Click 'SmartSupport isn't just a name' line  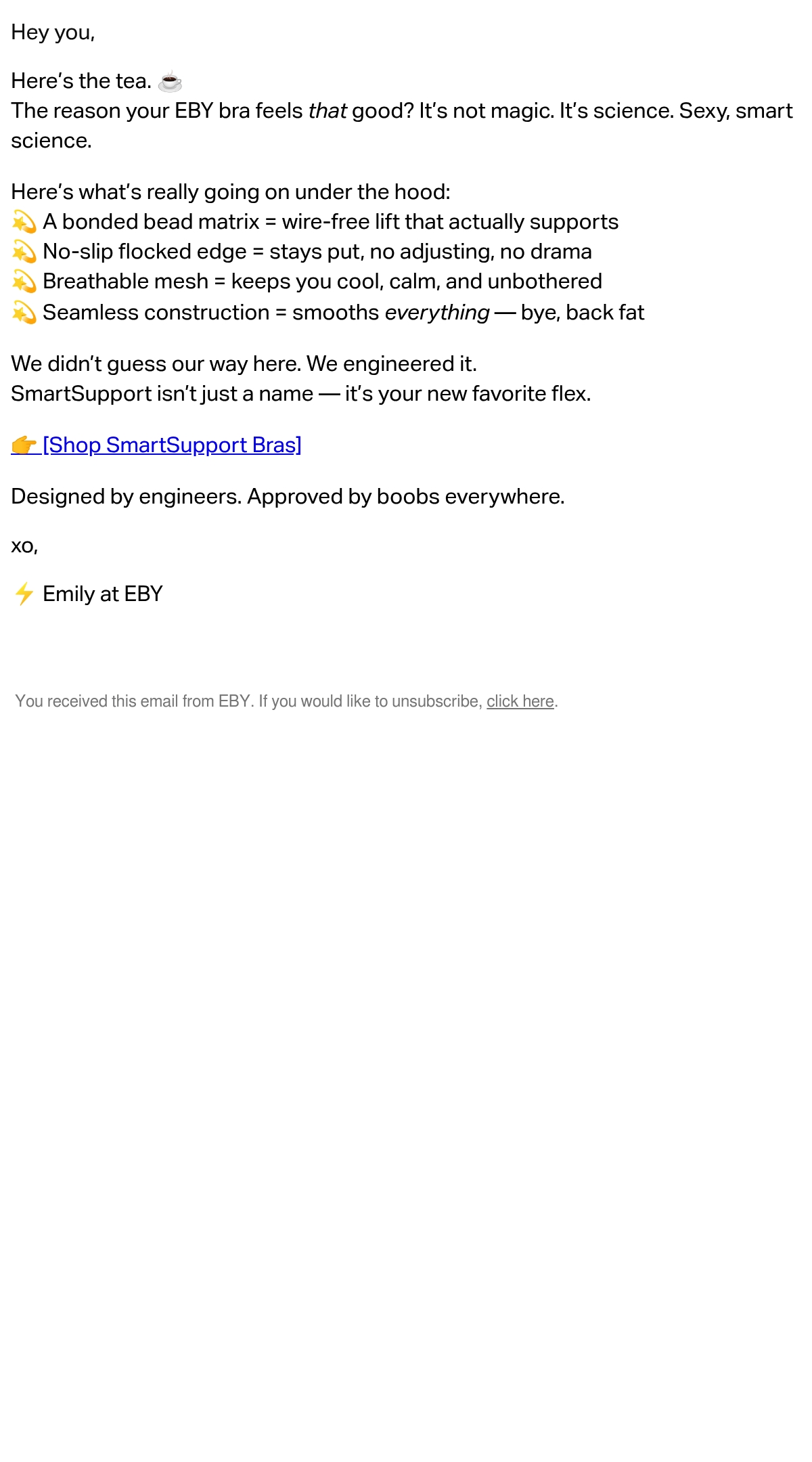301,394
